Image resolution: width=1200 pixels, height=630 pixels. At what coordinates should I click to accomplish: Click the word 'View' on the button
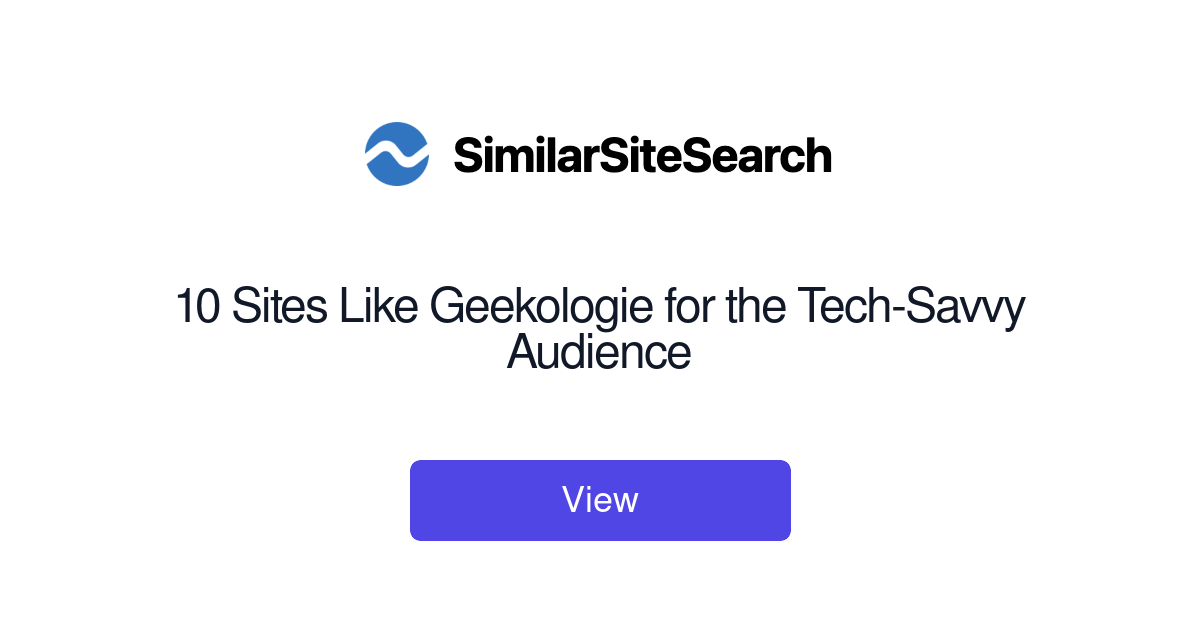[600, 500]
